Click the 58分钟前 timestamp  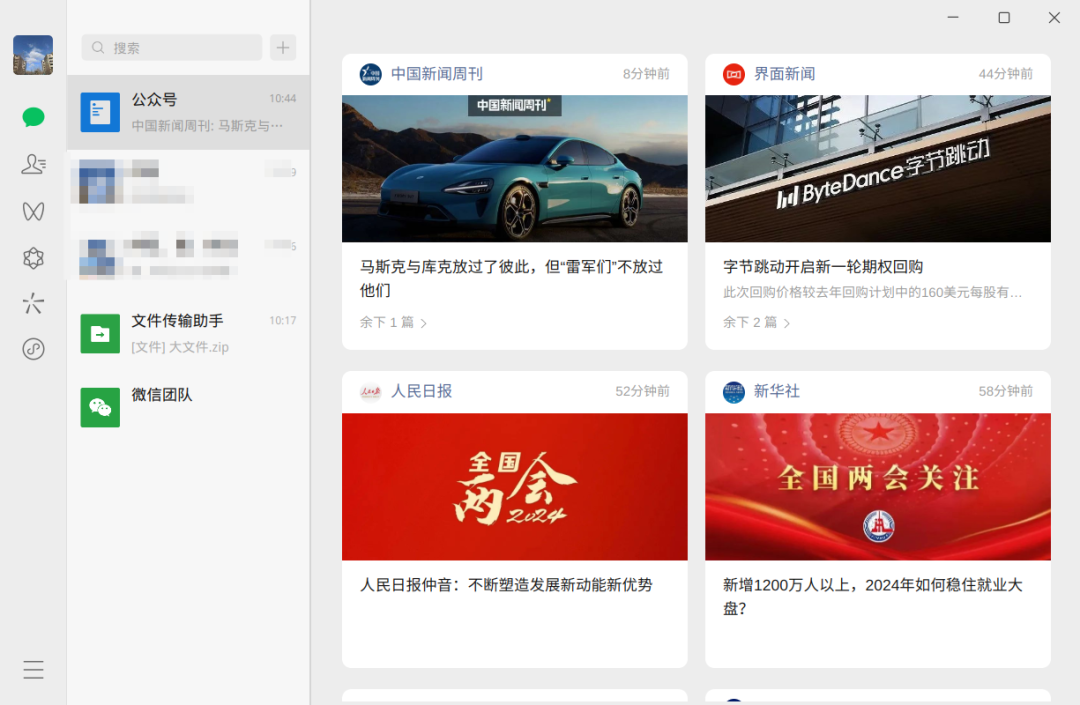click(1006, 391)
